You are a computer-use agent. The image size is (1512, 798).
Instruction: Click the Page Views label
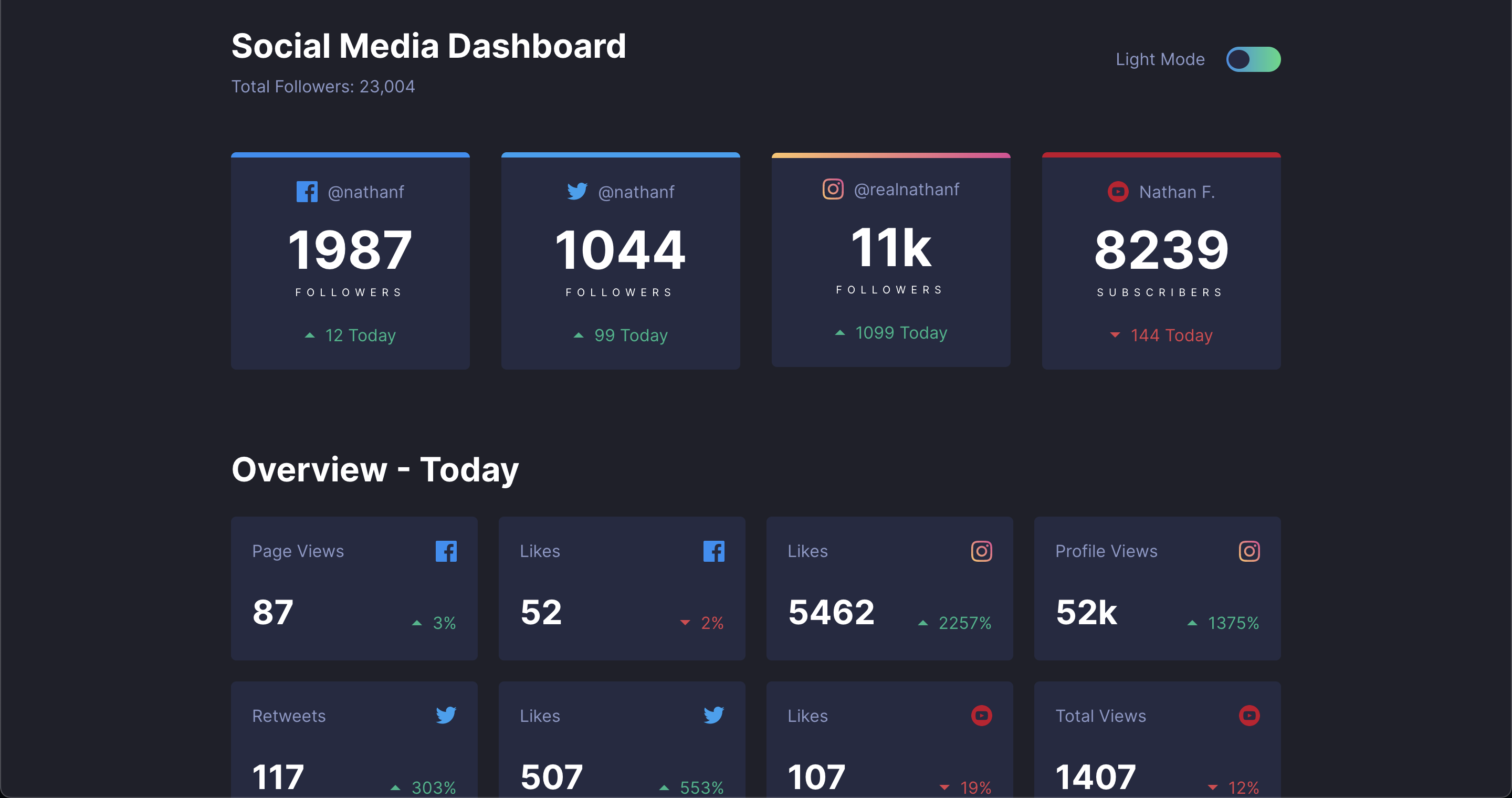point(298,551)
